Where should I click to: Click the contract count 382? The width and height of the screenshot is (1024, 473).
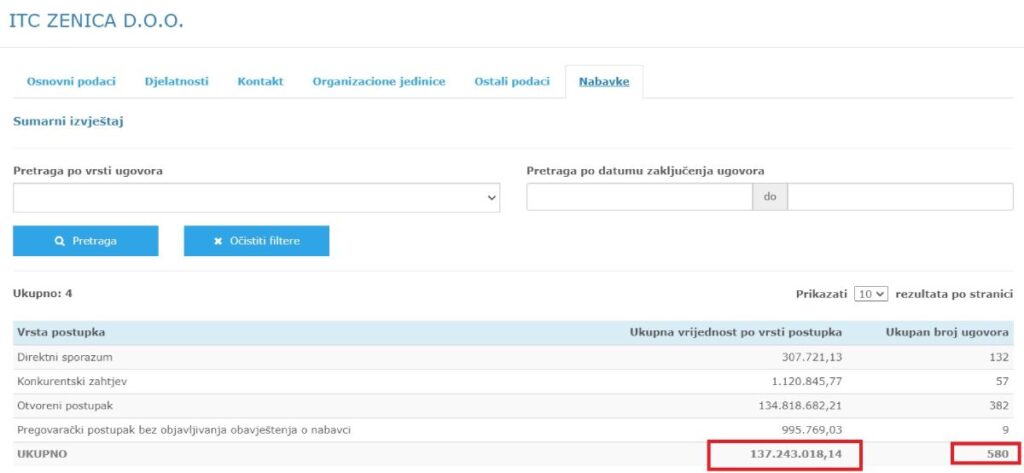(x=999, y=406)
